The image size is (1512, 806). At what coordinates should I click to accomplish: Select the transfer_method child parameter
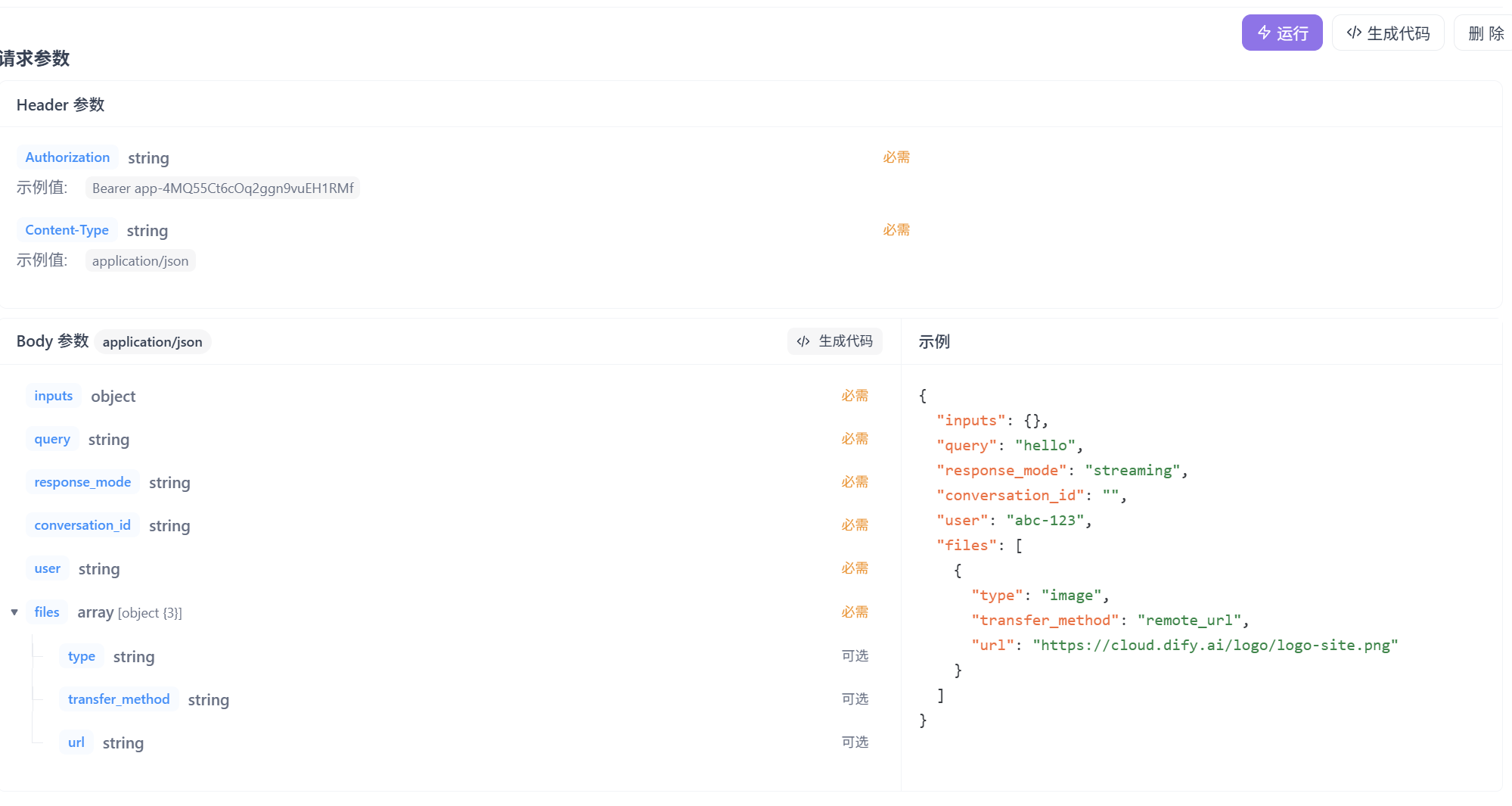tap(119, 699)
